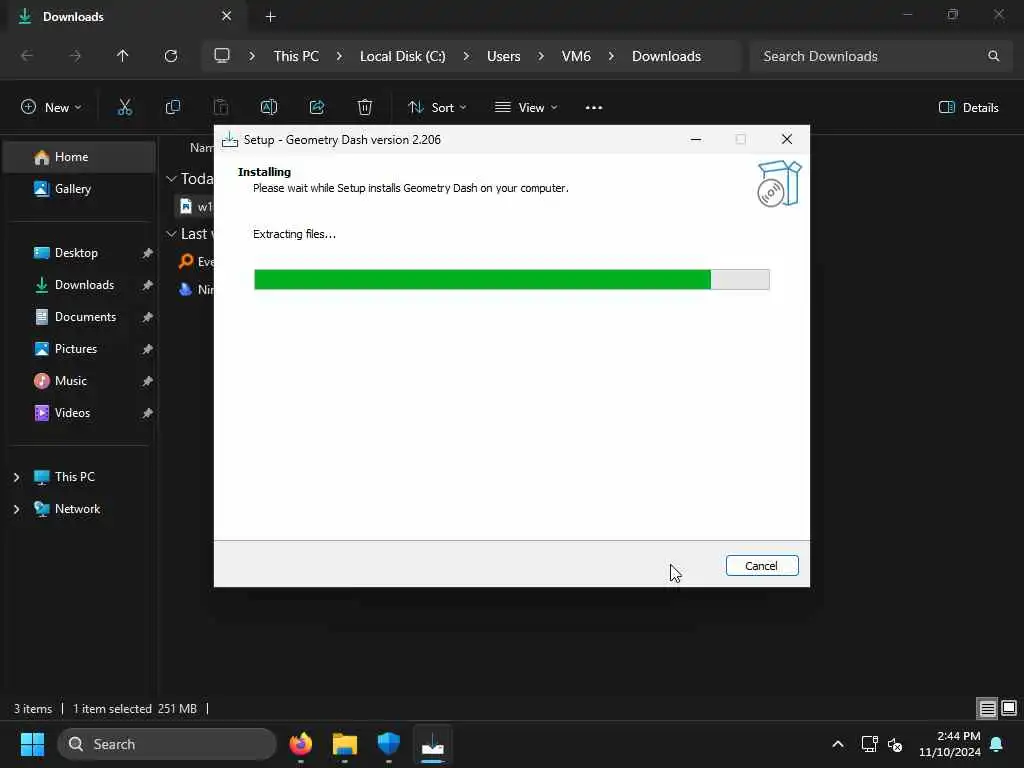Click the Setup installer taskbar icon
The height and width of the screenshot is (768, 1024).
coord(432,744)
